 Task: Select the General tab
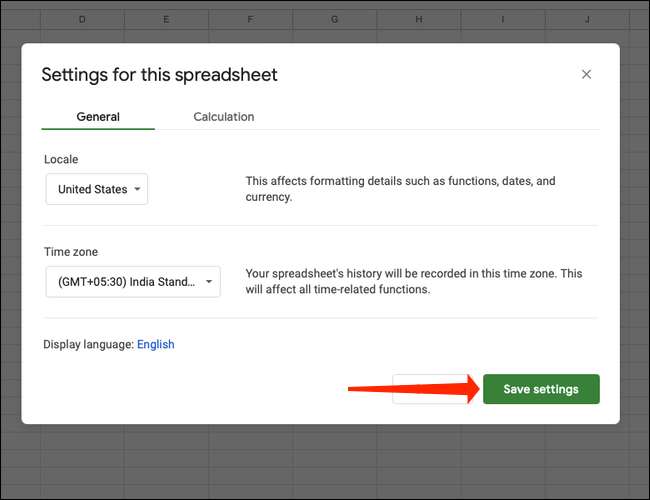click(98, 117)
